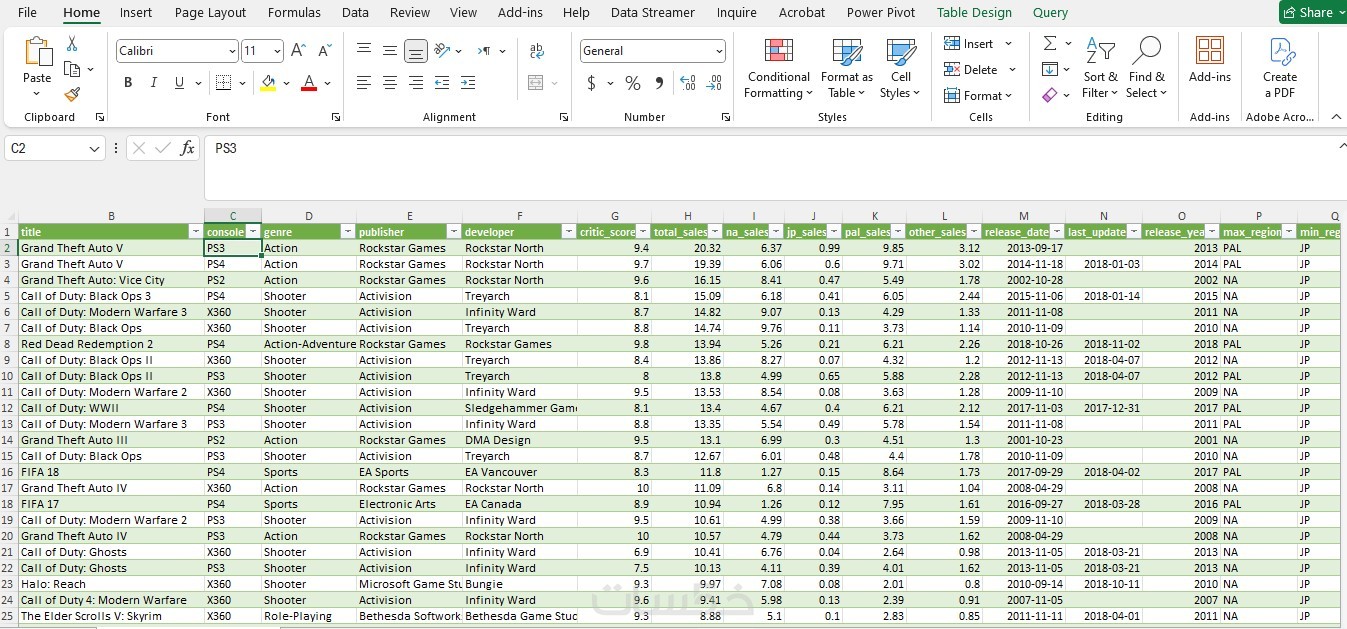Open the filter dropdown on the genre column
This screenshot has height=629, width=1347.
click(x=348, y=231)
